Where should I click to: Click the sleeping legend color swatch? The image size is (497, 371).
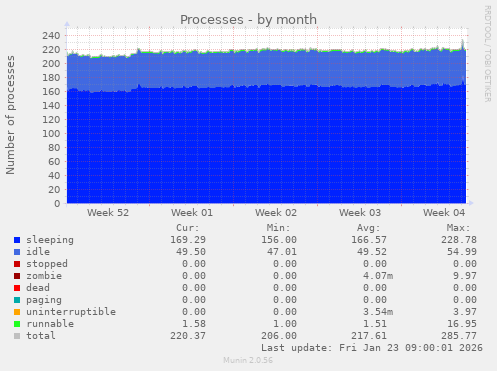[17, 240]
